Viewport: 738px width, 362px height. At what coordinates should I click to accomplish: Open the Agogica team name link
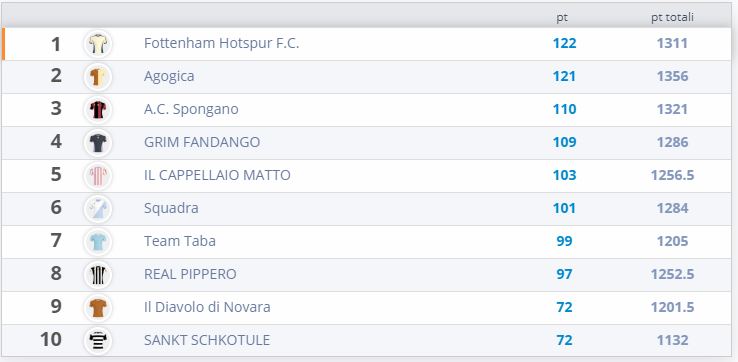169,77
